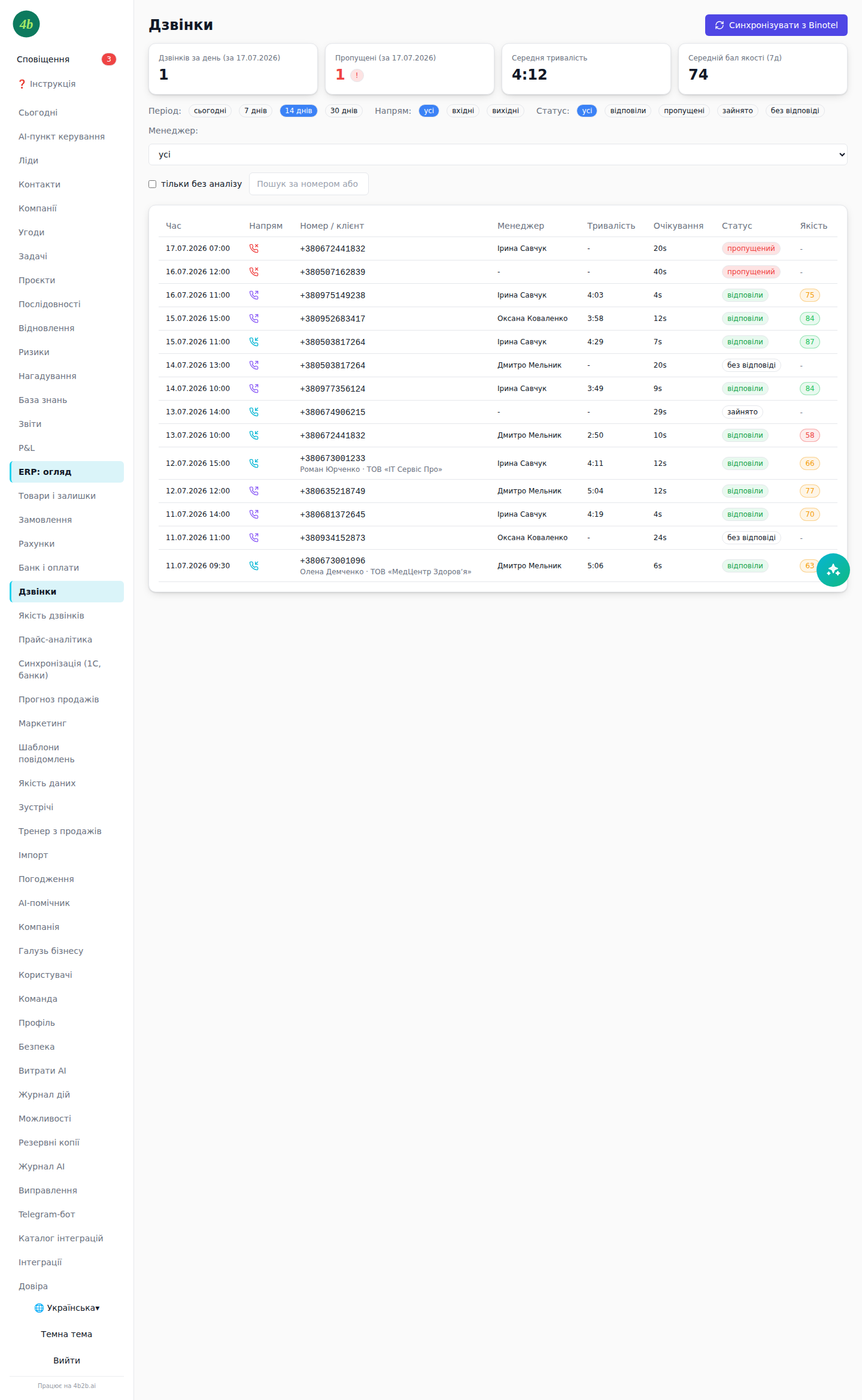862x1400 pixels.
Task: Open Прайс-аналітика in the sidebar
Action: point(66,640)
